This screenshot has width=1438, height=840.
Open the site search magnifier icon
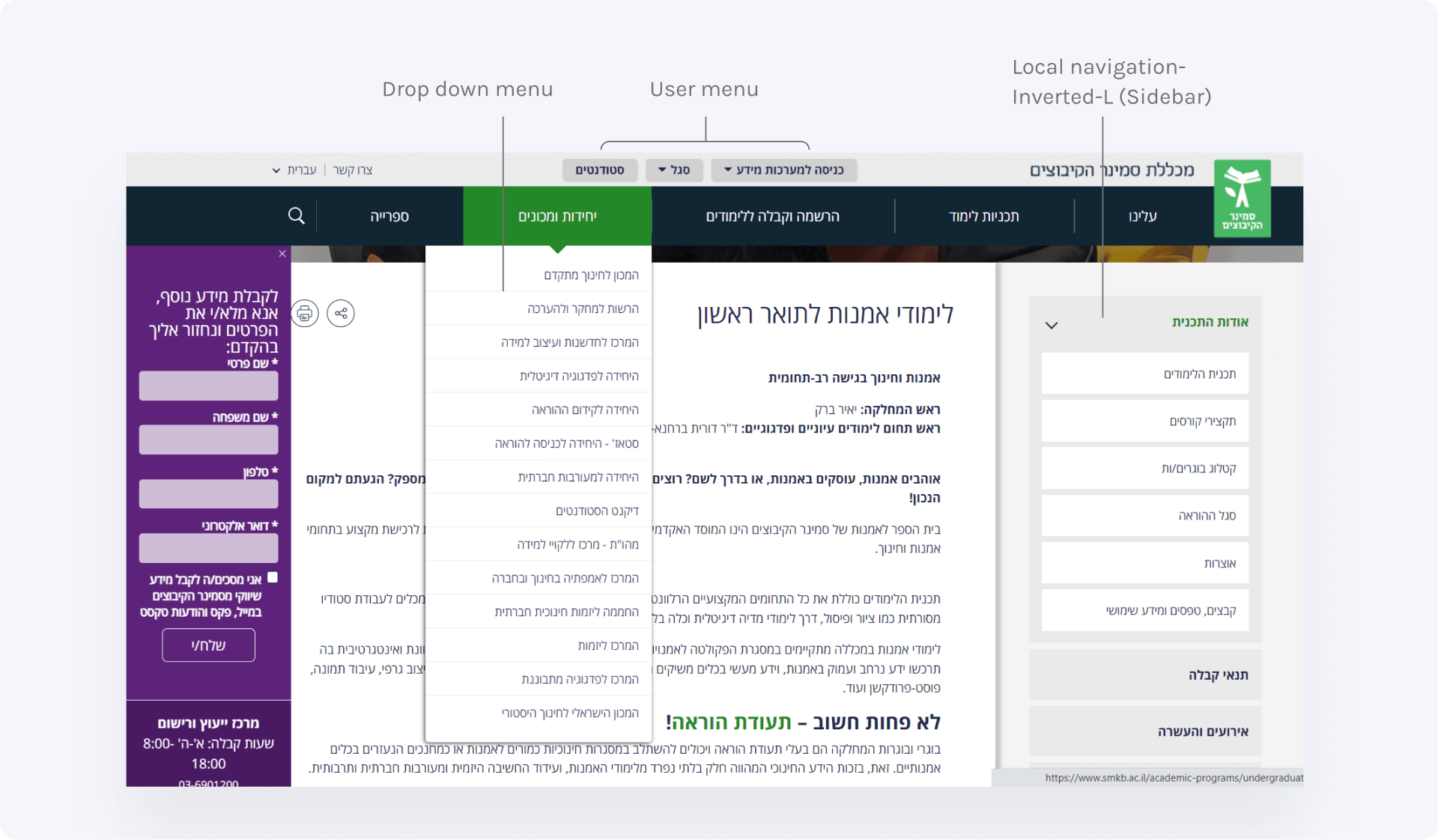pyautogui.click(x=297, y=216)
